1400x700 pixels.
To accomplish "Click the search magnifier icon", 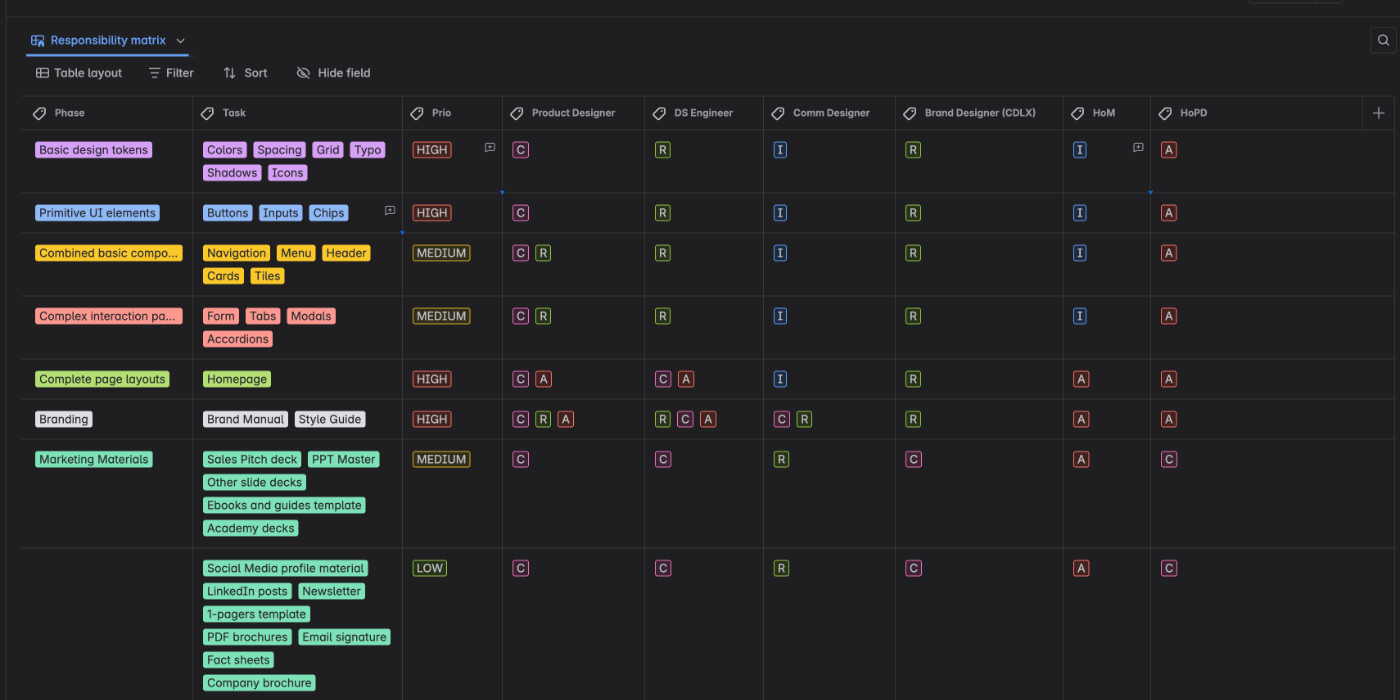I will [1383, 40].
